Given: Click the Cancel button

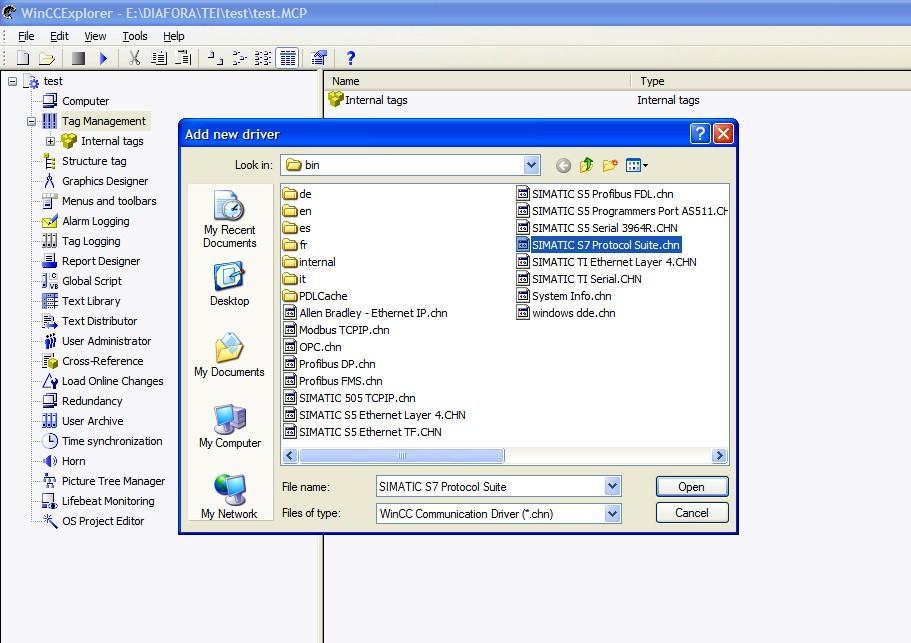Looking at the screenshot, I should point(691,513).
